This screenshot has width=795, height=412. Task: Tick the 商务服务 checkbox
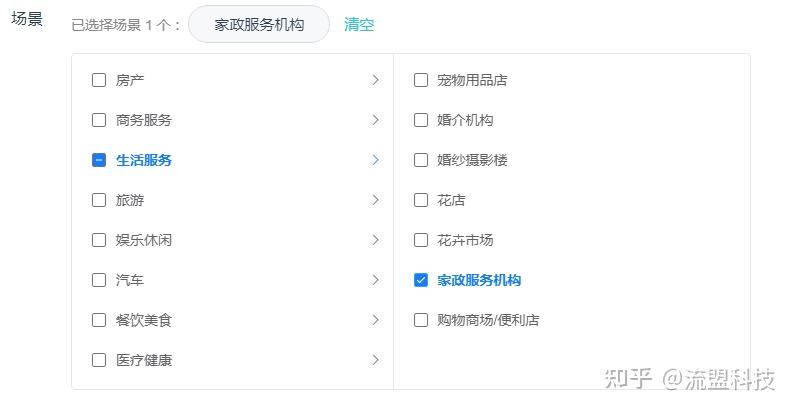[x=99, y=120]
